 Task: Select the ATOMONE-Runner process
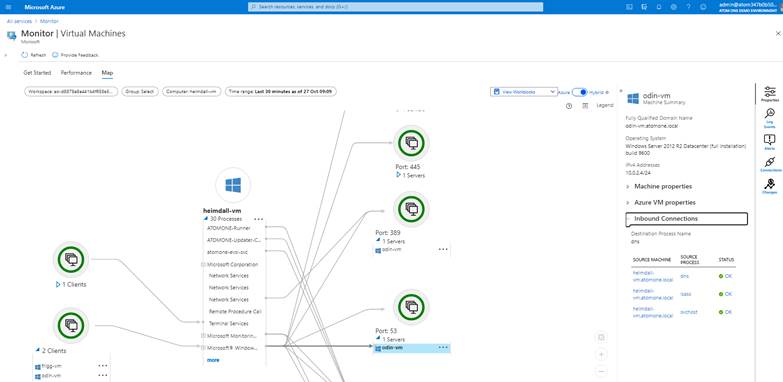(x=229, y=228)
